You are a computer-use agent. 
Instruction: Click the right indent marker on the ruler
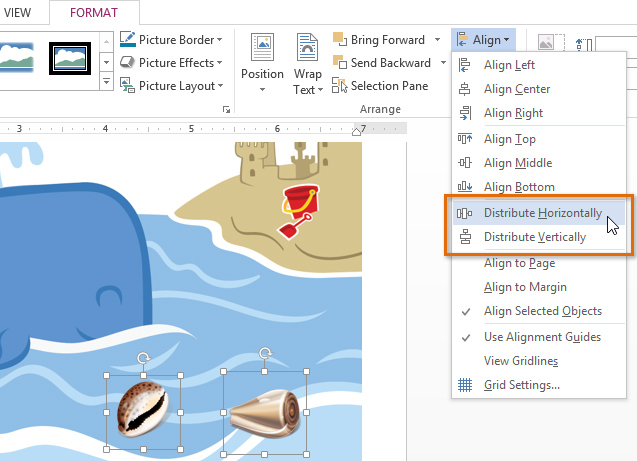356,131
